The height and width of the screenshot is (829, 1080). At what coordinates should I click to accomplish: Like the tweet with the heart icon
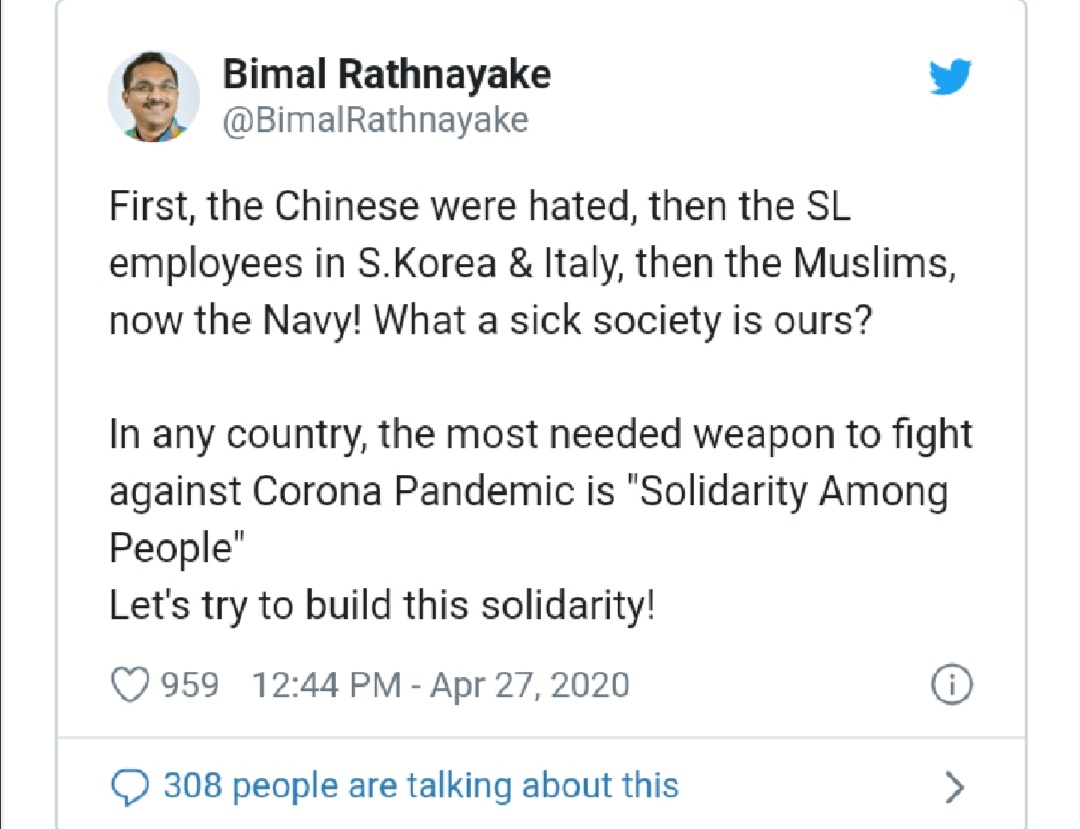click(126, 685)
